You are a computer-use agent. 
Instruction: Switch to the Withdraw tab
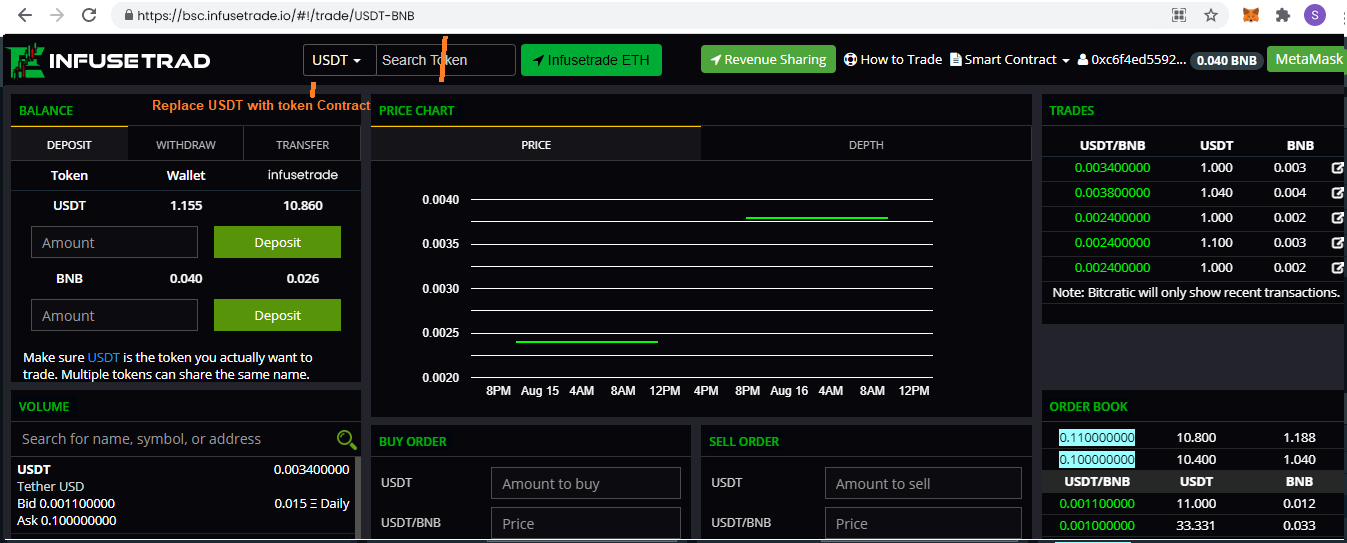[x=186, y=145]
